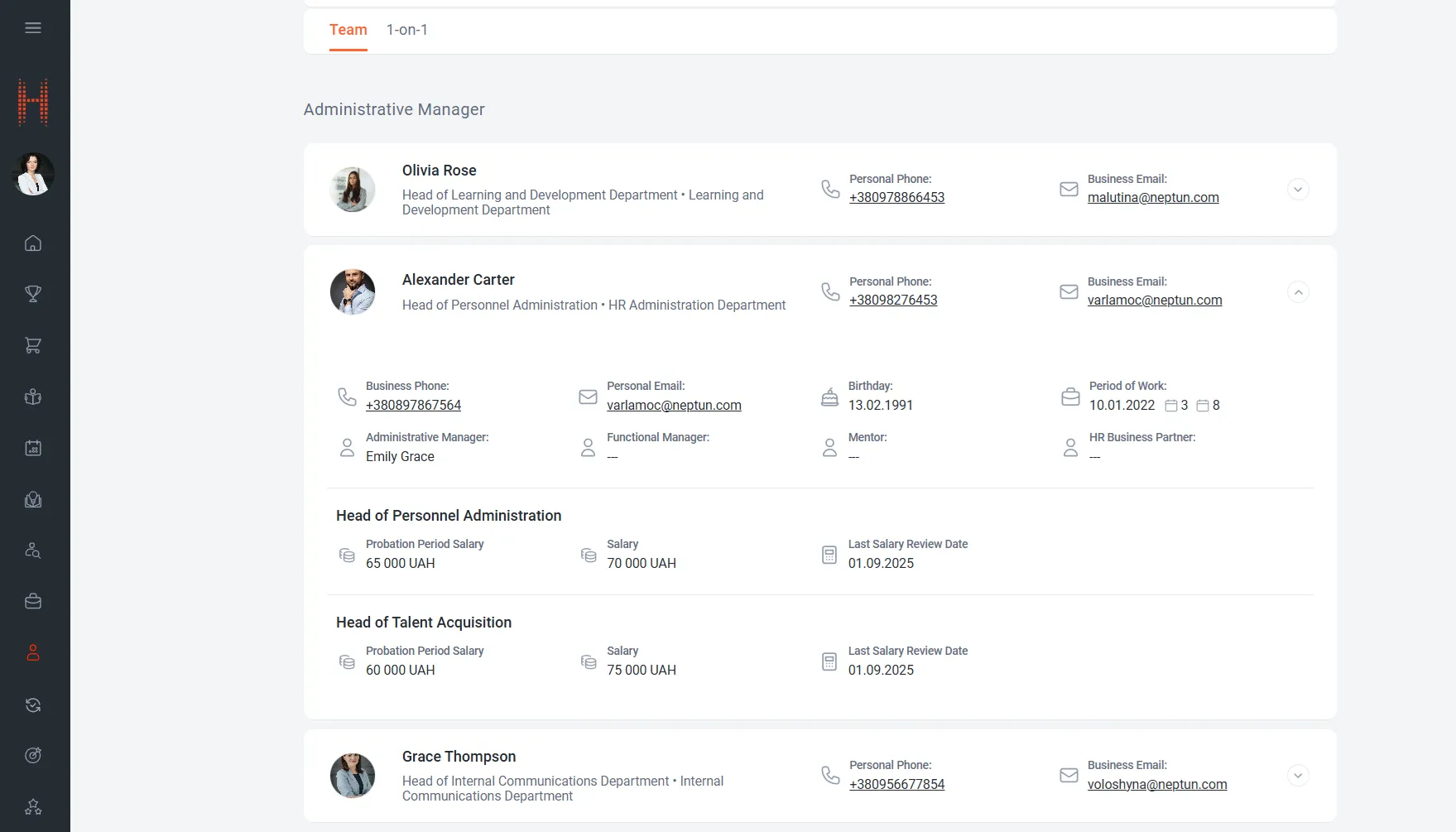Screen dimensions: 1456x832
Task: Click Alexander Carter's business phone +380897867564
Action: 413,406
